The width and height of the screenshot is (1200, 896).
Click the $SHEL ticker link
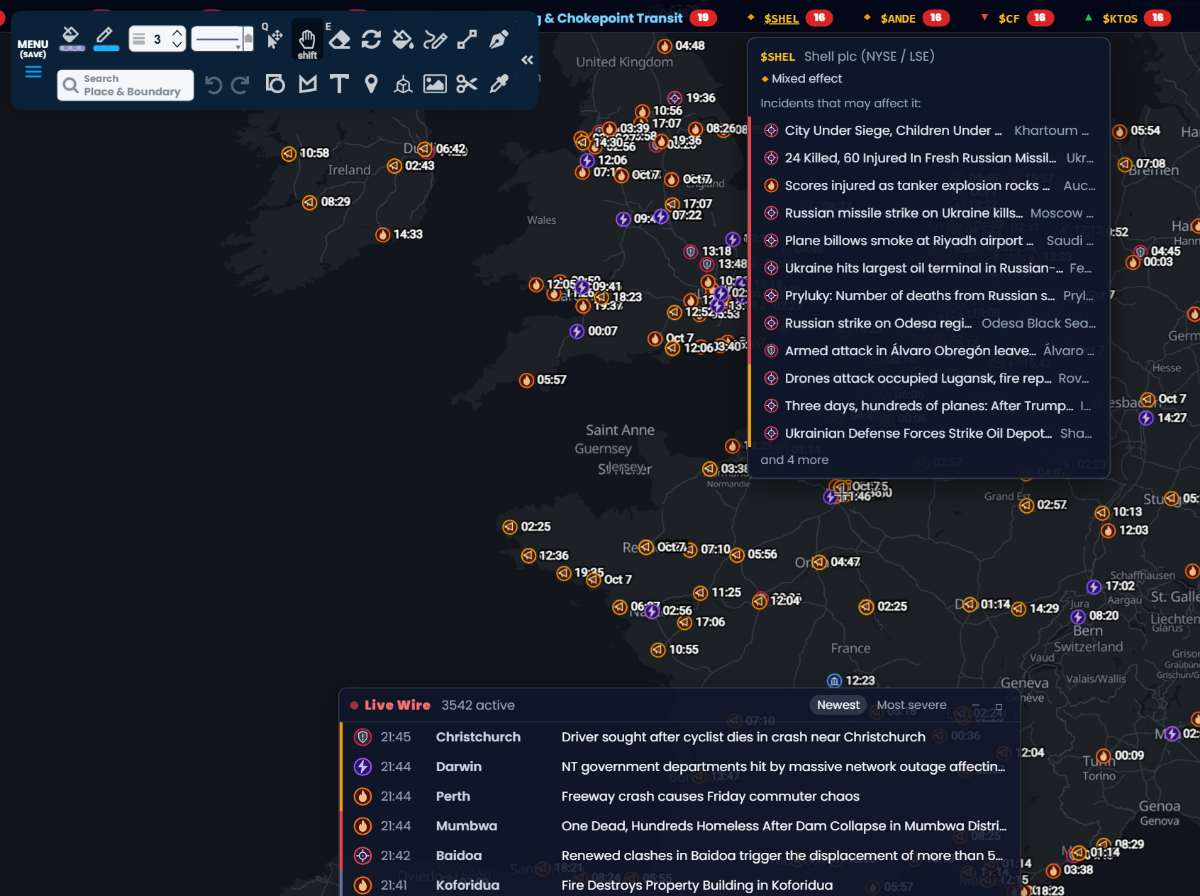(x=781, y=18)
